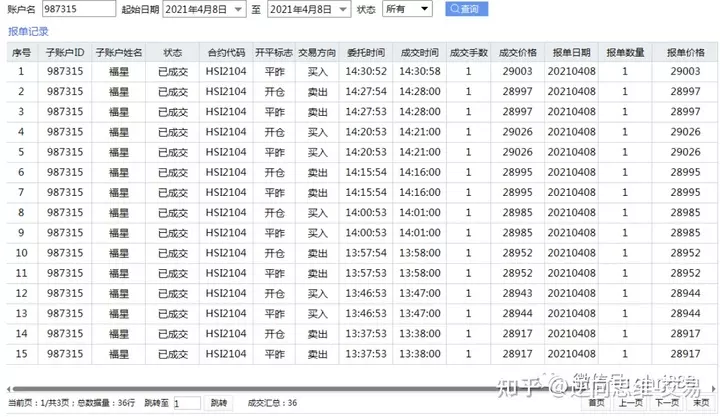Select row 9 已成交 status cell
Image resolution: width=720 pixels, height=417 pixels.
173,233
